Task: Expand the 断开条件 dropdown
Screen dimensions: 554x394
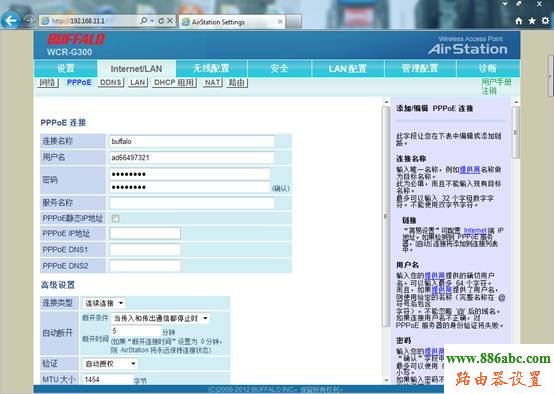Action: (x=160, y=318)
